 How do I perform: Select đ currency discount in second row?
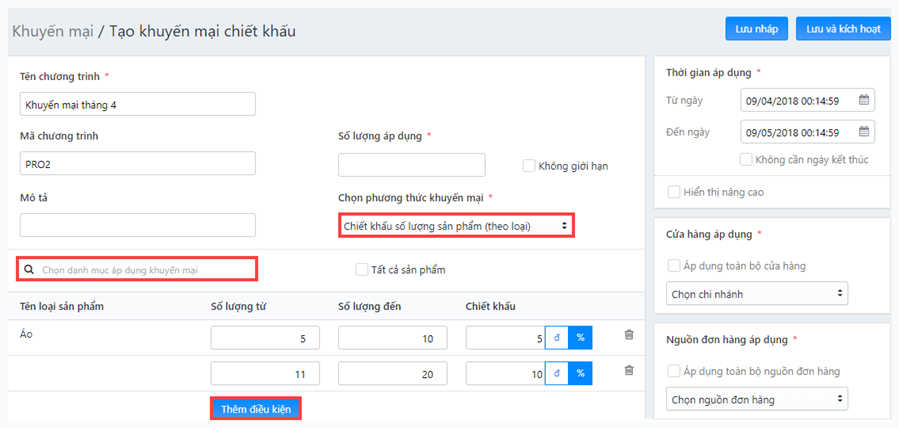556,373
